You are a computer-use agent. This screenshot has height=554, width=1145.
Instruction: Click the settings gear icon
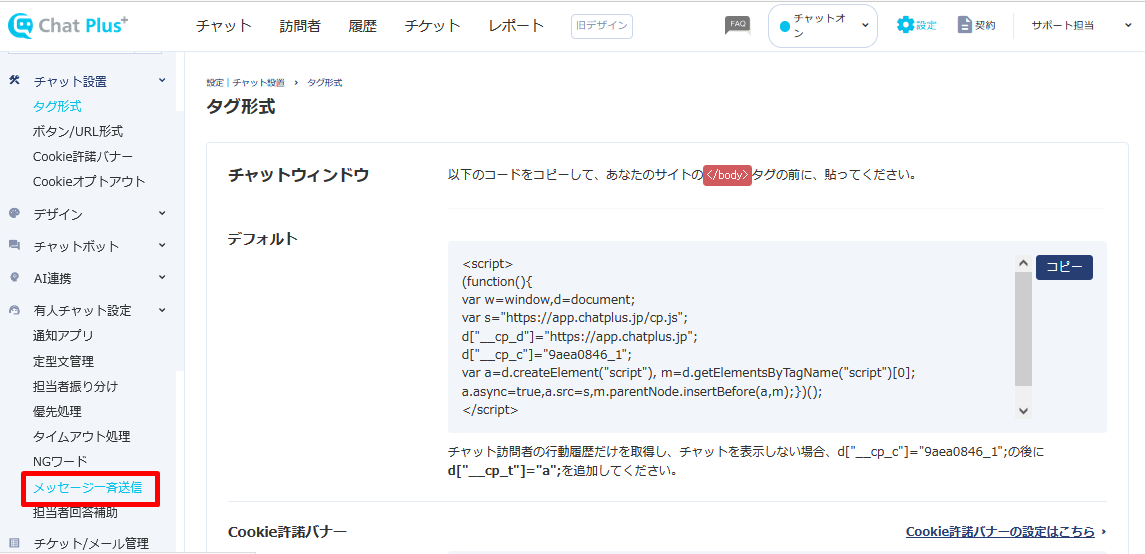[905, 25]
